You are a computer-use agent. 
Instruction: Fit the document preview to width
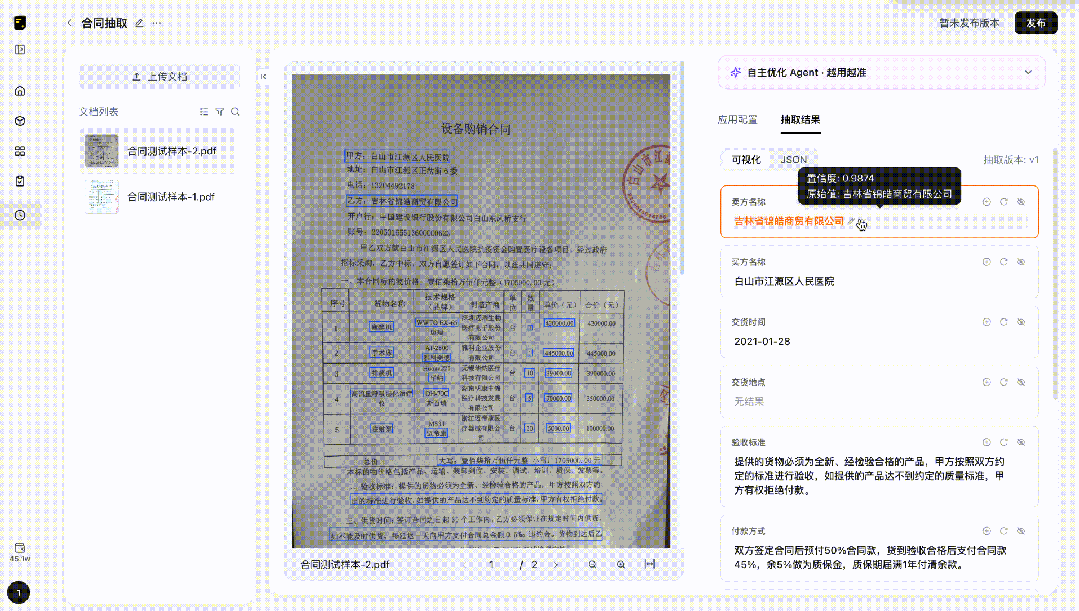point(650,564)
